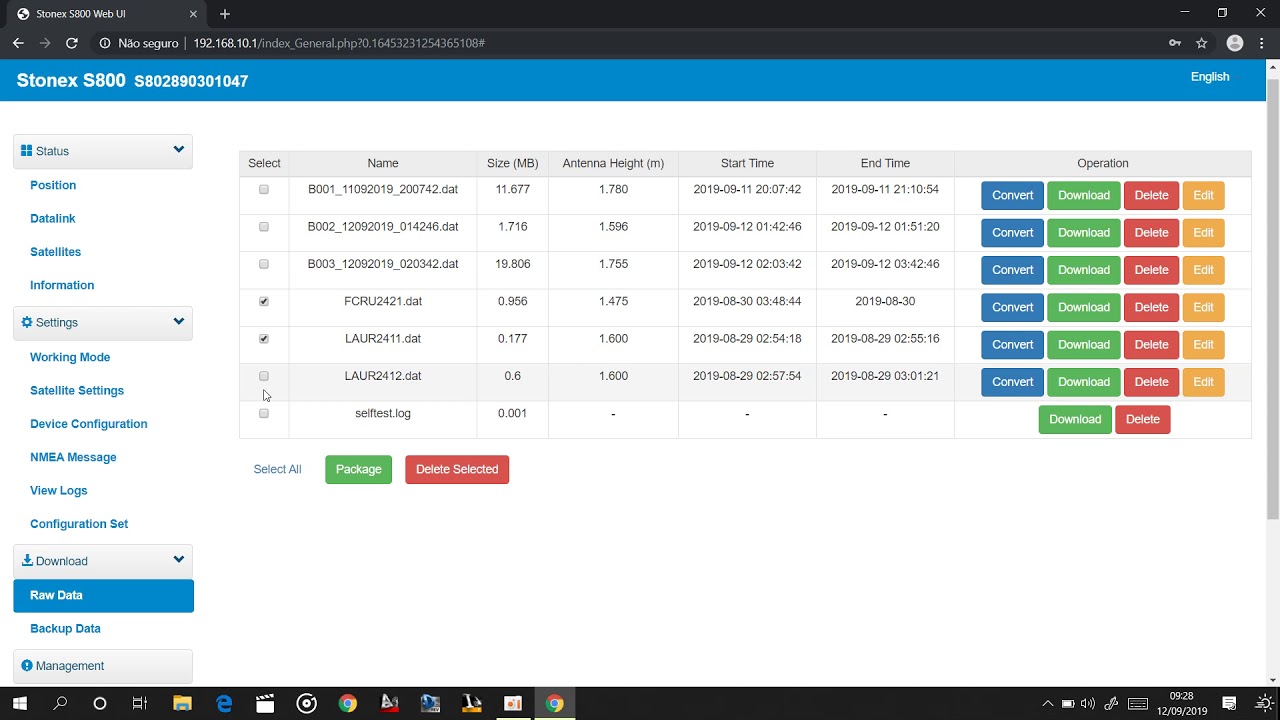
Task: Switch to Backup Data page
Action: point(65,628)
